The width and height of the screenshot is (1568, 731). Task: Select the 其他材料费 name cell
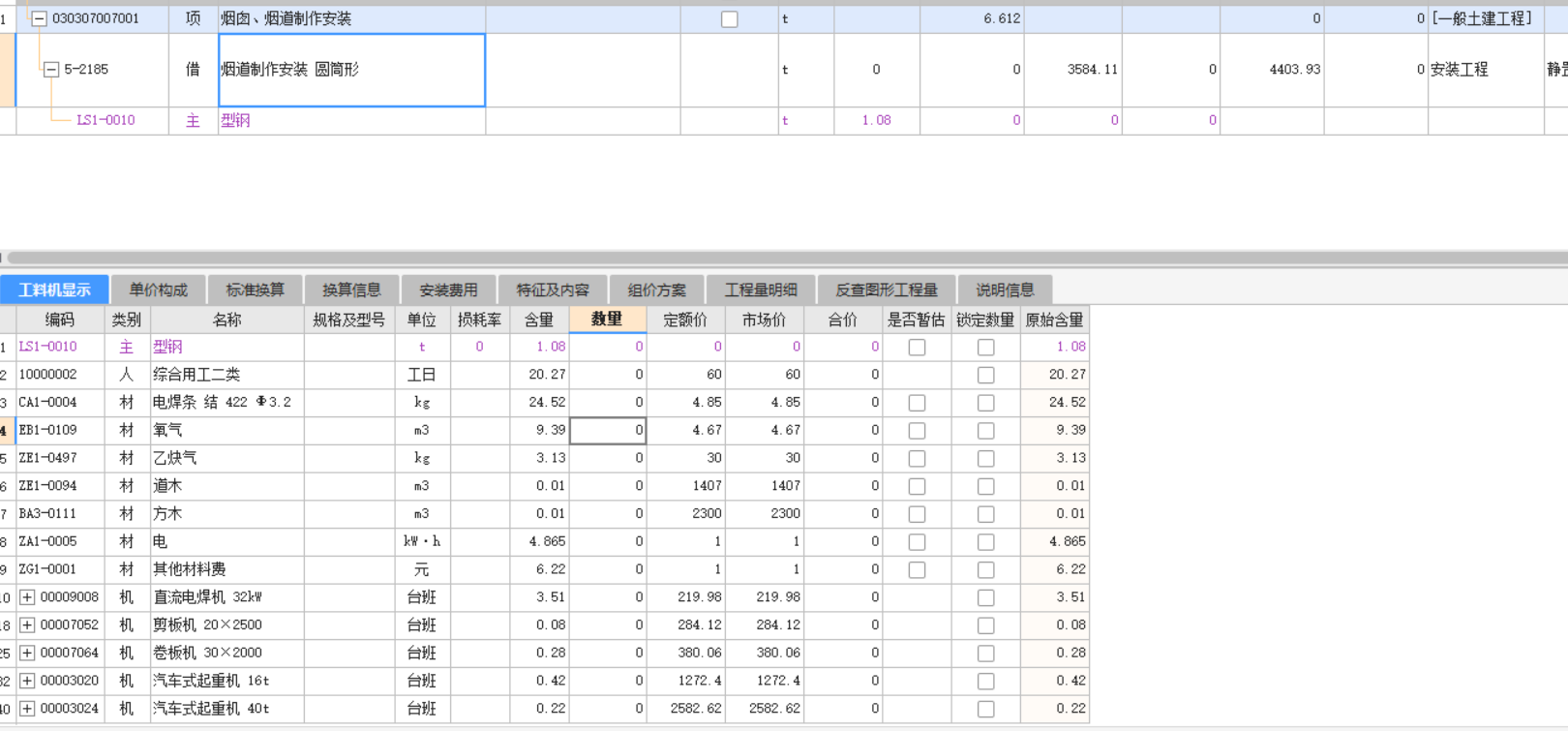tap(226, 569)
